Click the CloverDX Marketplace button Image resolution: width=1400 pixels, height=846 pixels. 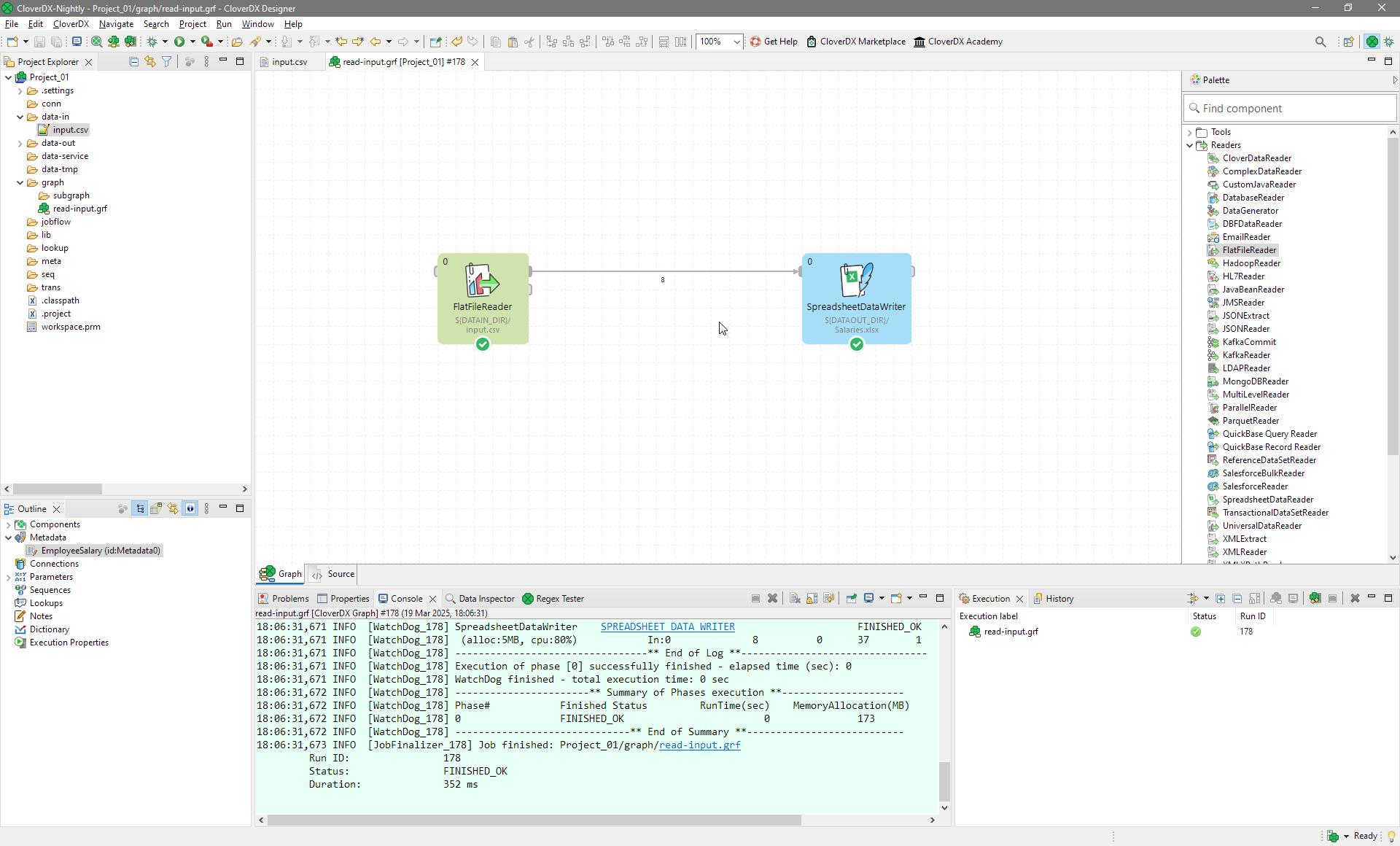coord(856,42)
